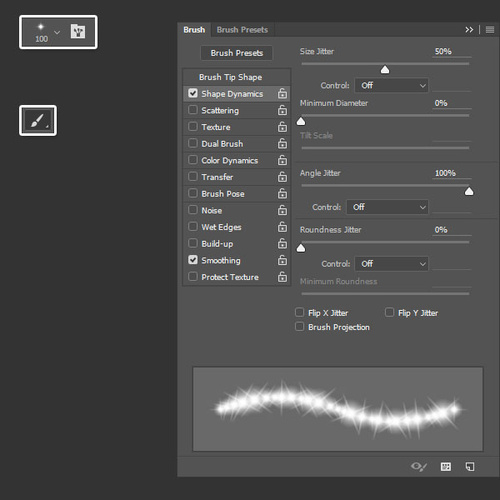Check the Flip X Jitter option
This screenshot has width=500, height=500.
(x=299, y=312)
